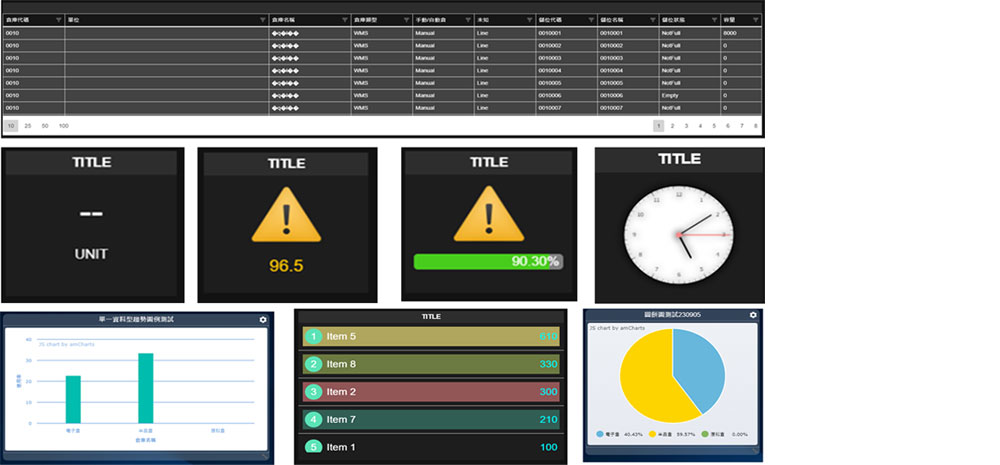Open settings gear on the bar chart widget
The image size is (1000, 465).
tap(263, 319)
